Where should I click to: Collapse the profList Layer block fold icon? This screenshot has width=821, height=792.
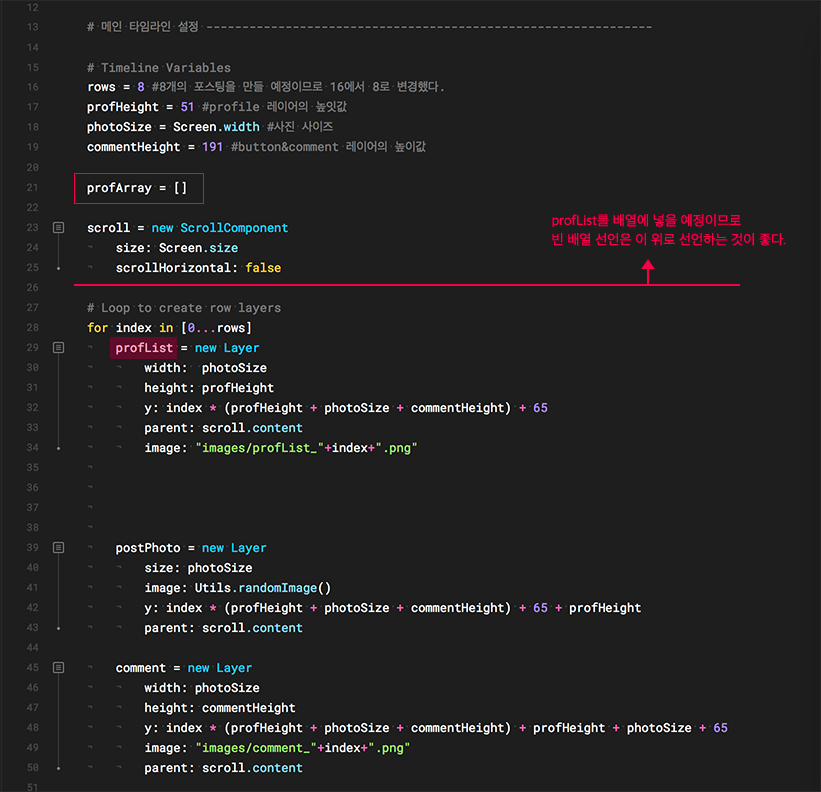(59, 348)
